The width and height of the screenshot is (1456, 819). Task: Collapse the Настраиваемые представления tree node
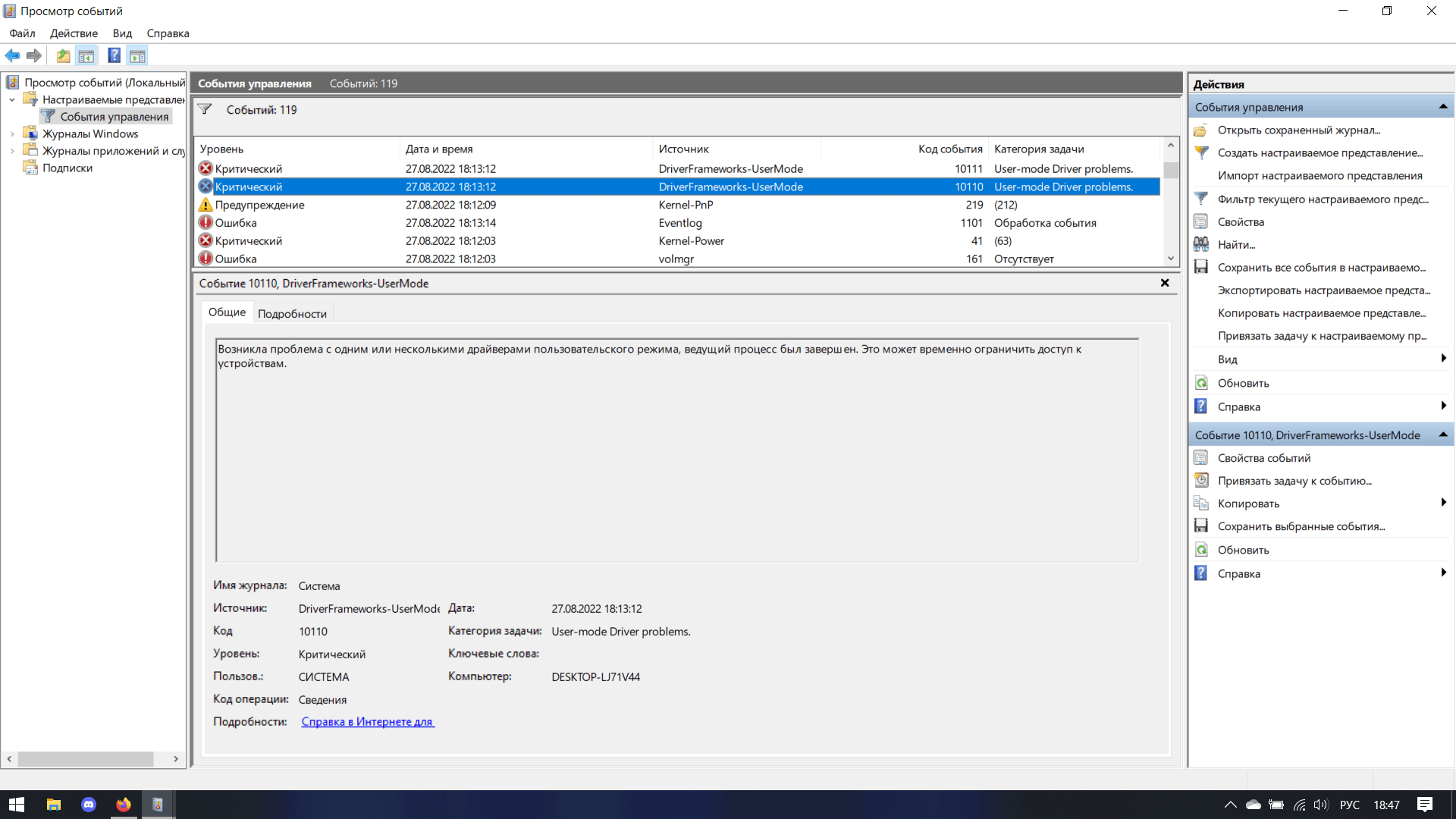click(x=12, y=99)
